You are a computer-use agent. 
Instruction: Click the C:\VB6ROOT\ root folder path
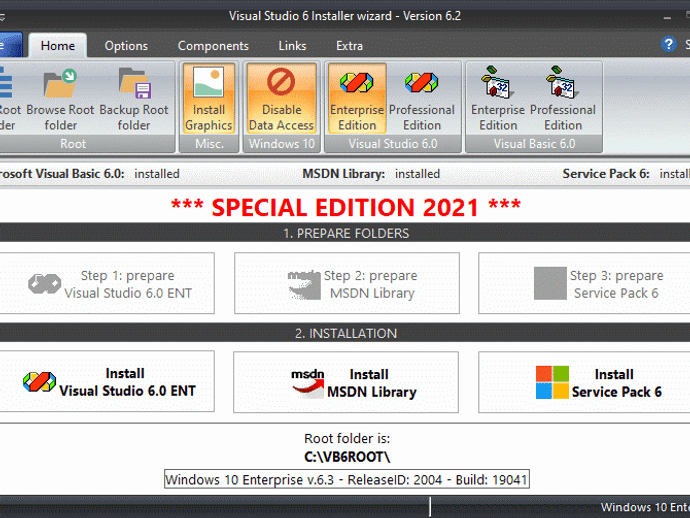pyautogui.click(x=347, y=457)
